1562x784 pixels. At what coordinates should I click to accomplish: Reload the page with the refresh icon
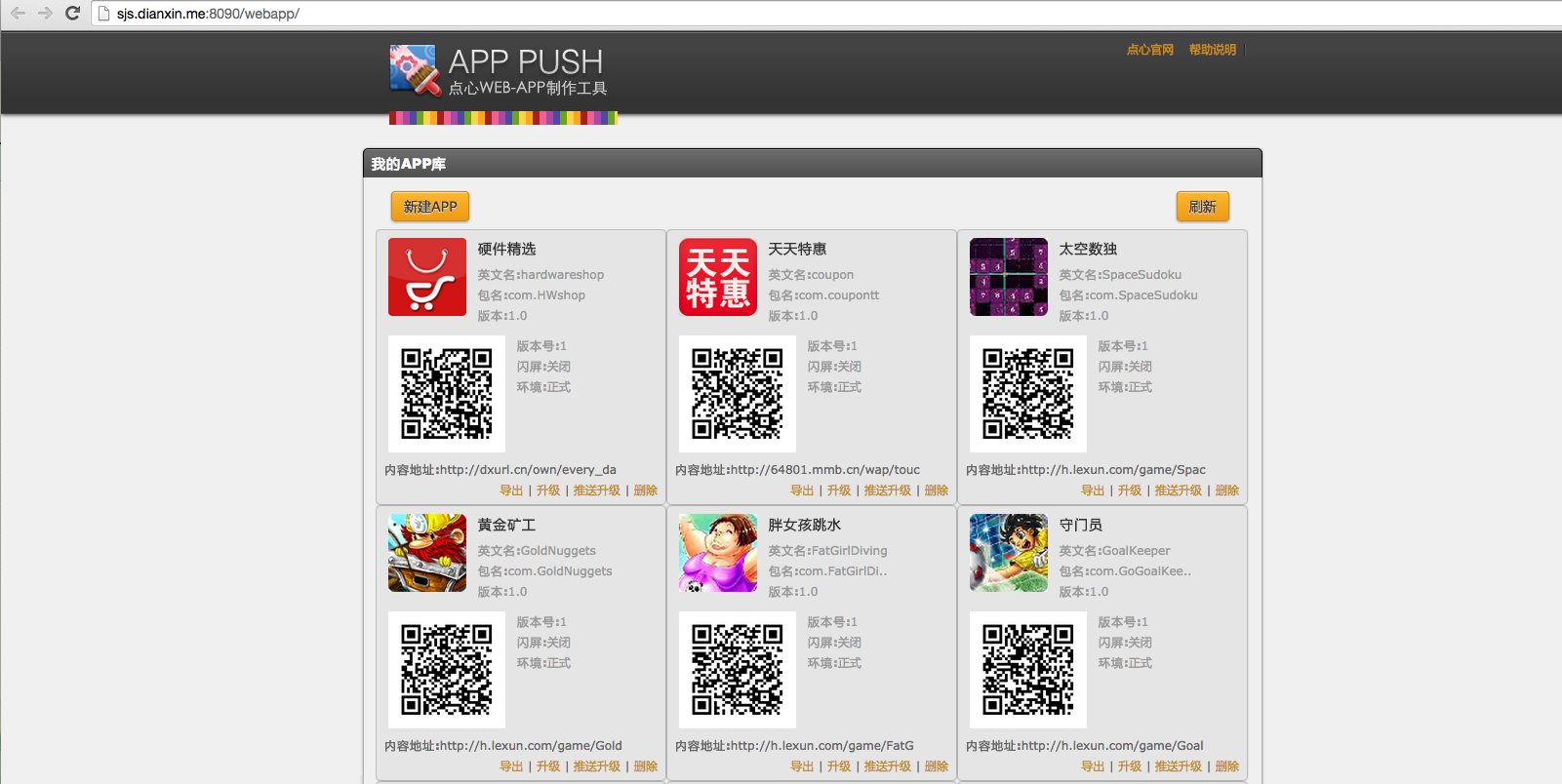click(x=72, y=14)
